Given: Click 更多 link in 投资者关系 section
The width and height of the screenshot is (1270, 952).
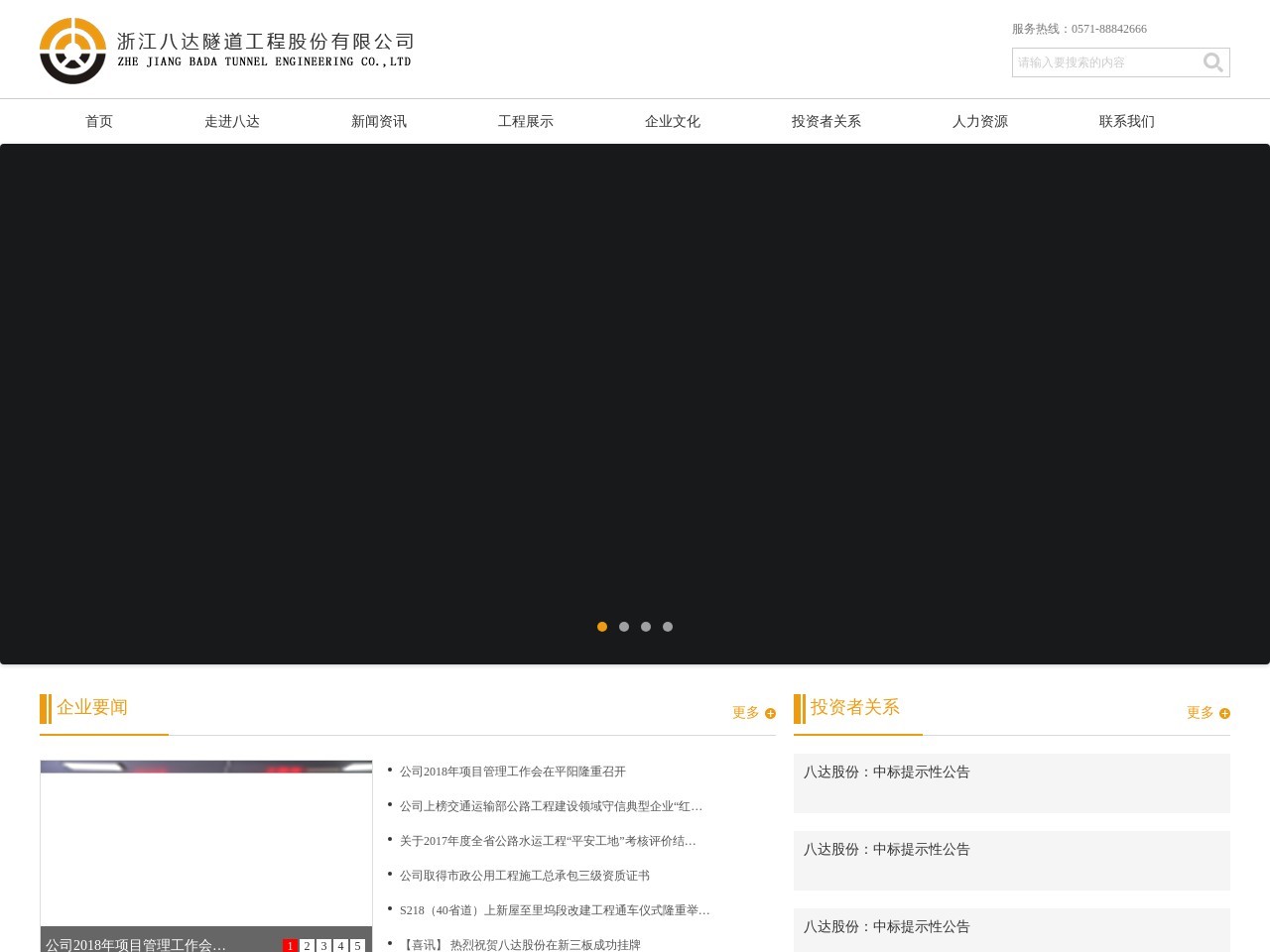Looking at the screenshot, I should 1200,713.
